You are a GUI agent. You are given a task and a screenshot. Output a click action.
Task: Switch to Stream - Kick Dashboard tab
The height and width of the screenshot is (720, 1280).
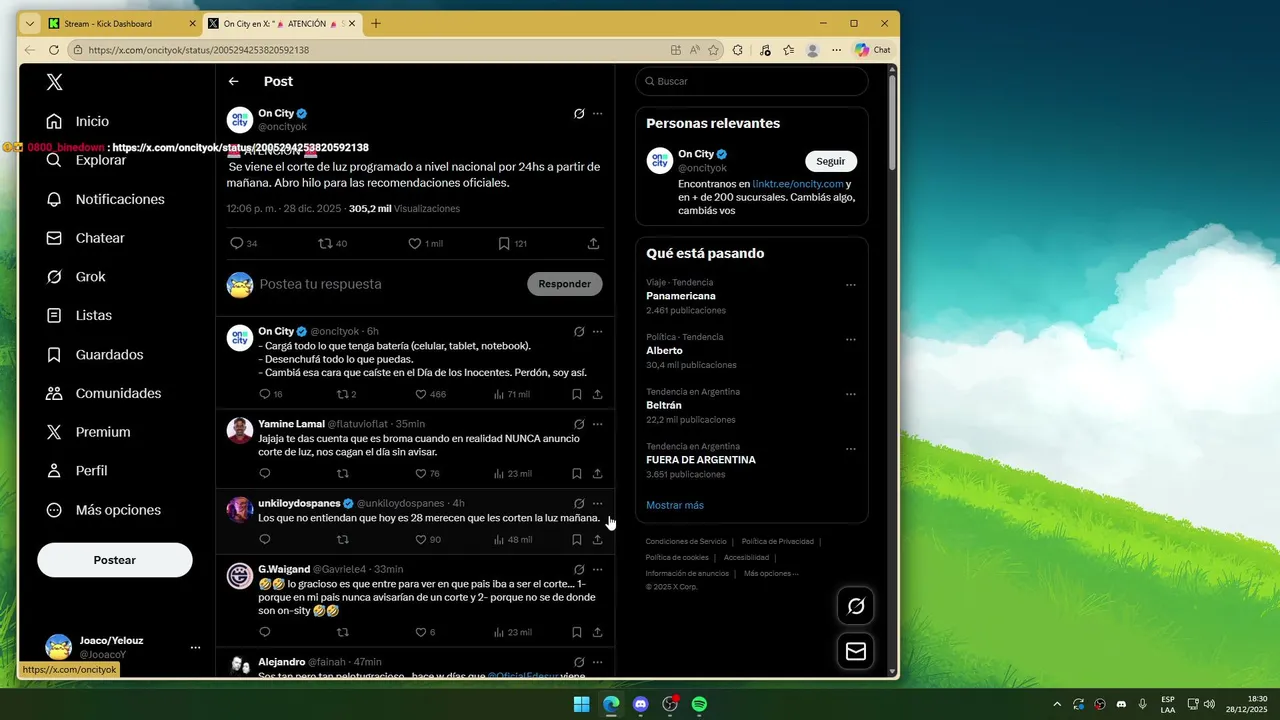(x=121, y=23)
